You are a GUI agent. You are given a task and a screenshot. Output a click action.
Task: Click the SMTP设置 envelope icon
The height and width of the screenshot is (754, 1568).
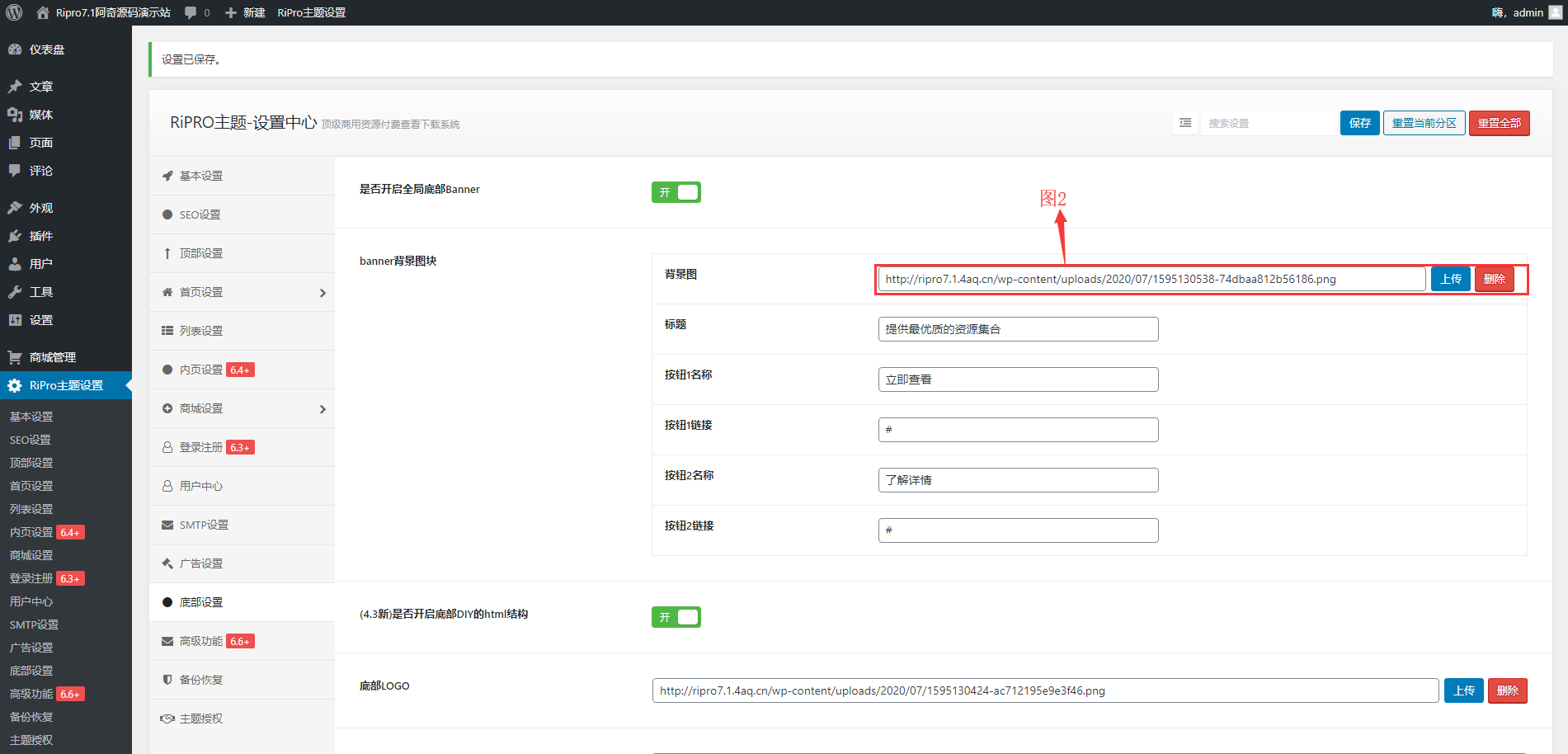(167, 524)
